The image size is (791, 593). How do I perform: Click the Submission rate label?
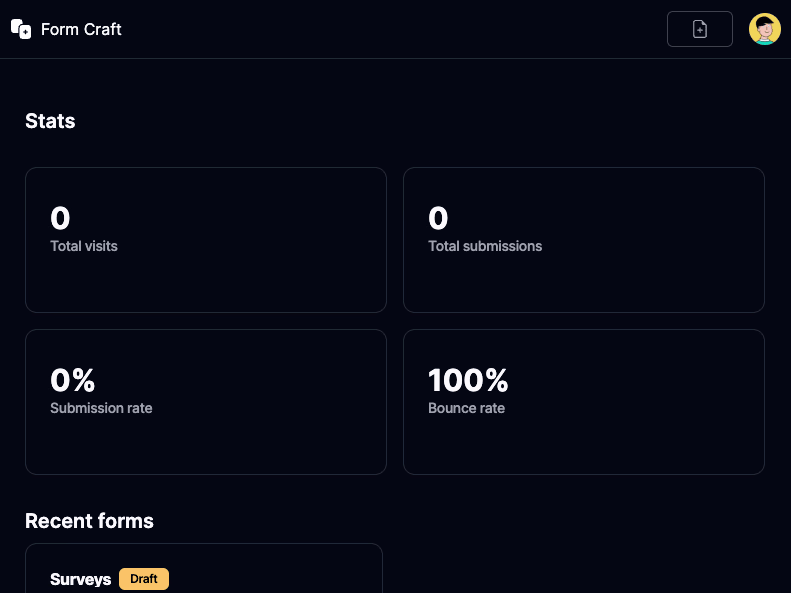(101, 408)
